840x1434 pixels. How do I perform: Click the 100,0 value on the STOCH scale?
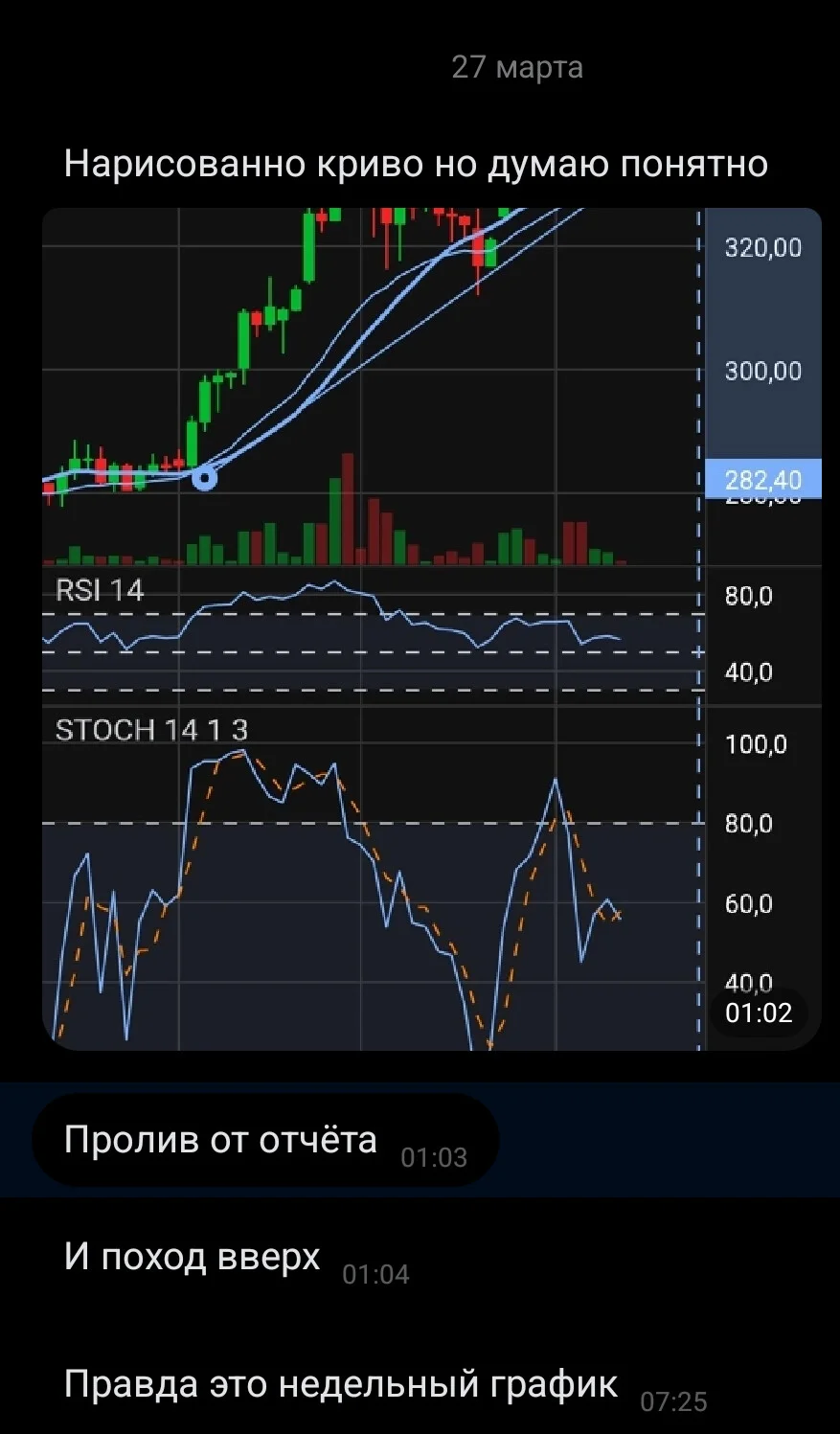(756, 744)
